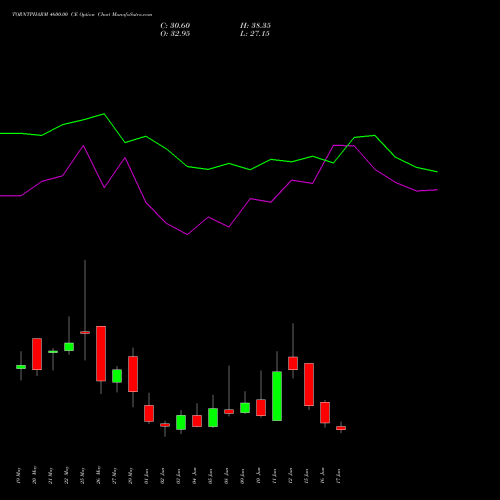Click the 20 May date label
This screenshot has height=500, width=500.
click(34, 476)
